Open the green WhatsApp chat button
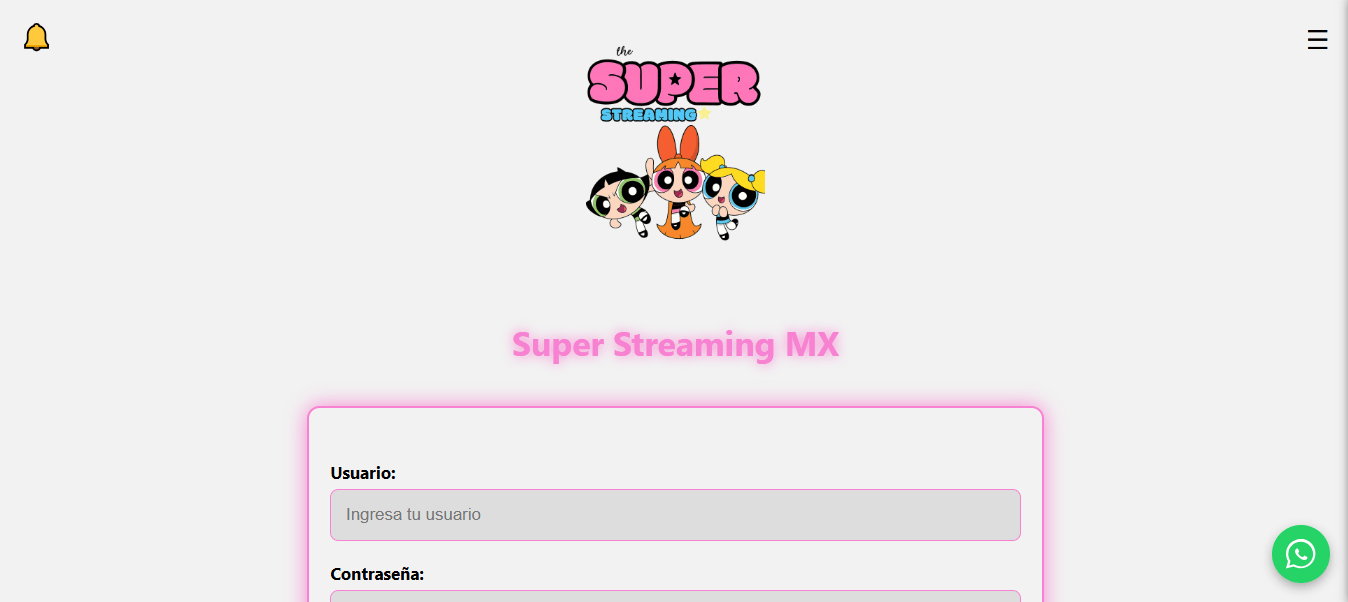Image resolution: width=1348 pixels, height=602 pixels. 1300,553
